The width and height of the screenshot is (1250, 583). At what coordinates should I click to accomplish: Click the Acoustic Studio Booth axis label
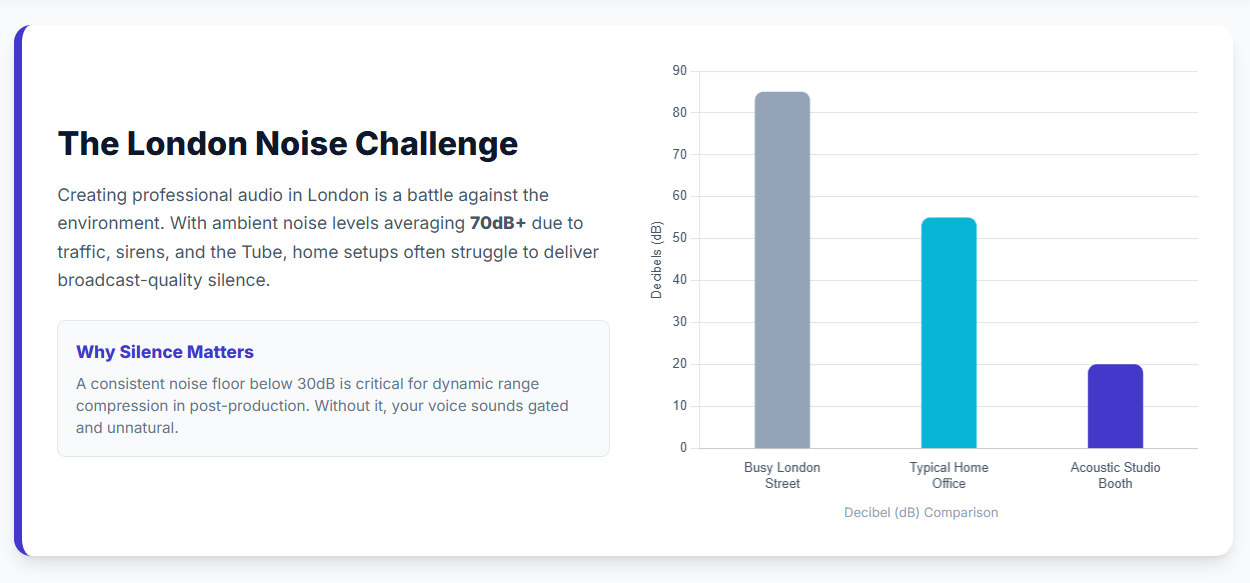(x=1115, y=475)
